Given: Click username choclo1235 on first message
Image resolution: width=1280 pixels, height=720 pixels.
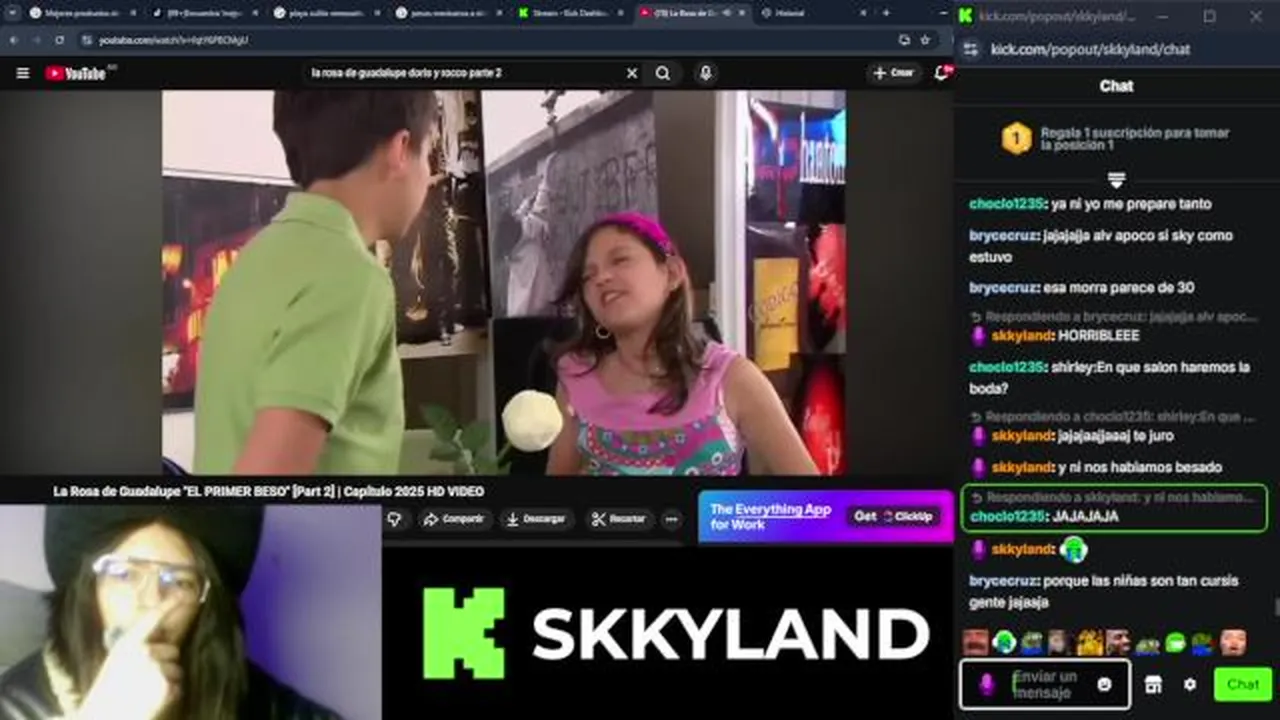Looking at the screenshot, I should click(1007, 204).
